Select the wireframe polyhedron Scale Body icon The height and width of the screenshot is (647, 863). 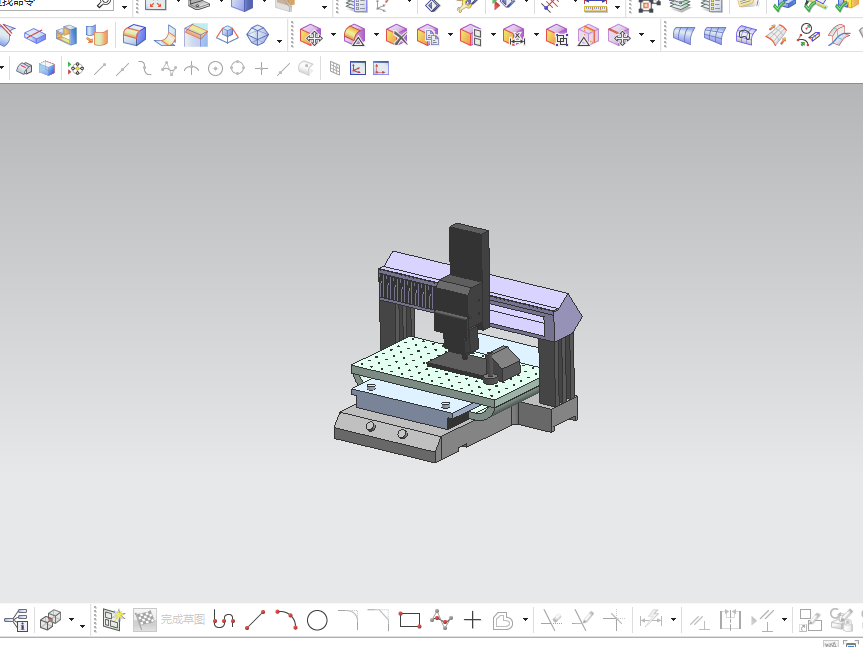point(258,36)
